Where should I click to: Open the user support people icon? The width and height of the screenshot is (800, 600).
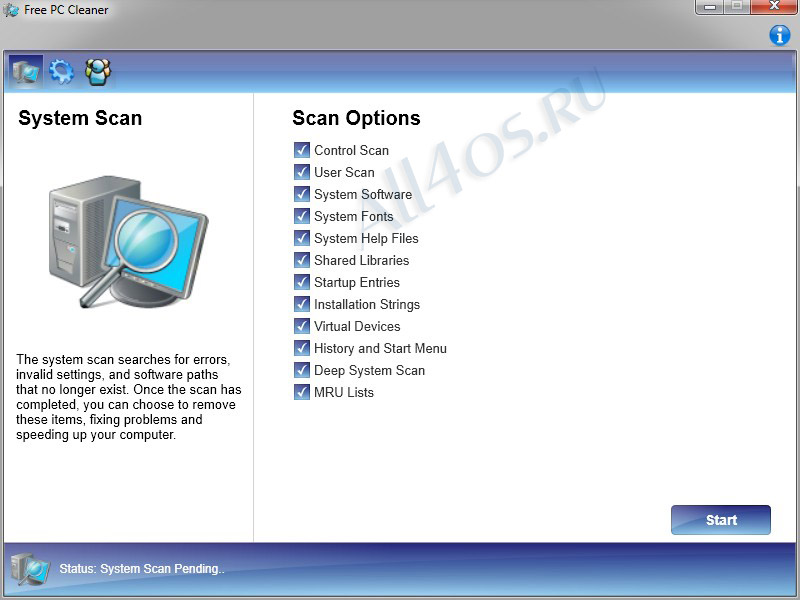[98, 71]
